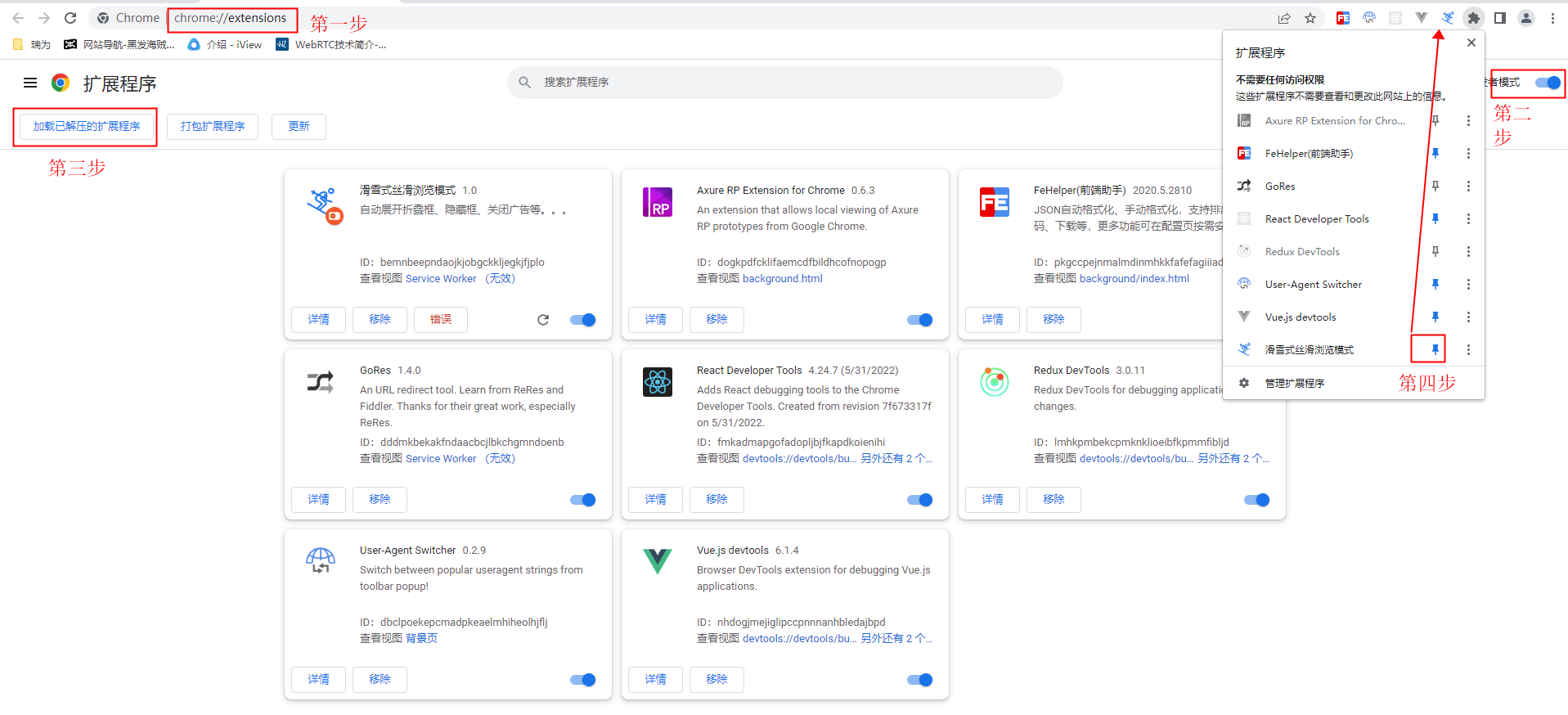Click 更新 button
The width and height of the screenshot is (1568, 715).
pyautogui.click(x=299, y=127)
